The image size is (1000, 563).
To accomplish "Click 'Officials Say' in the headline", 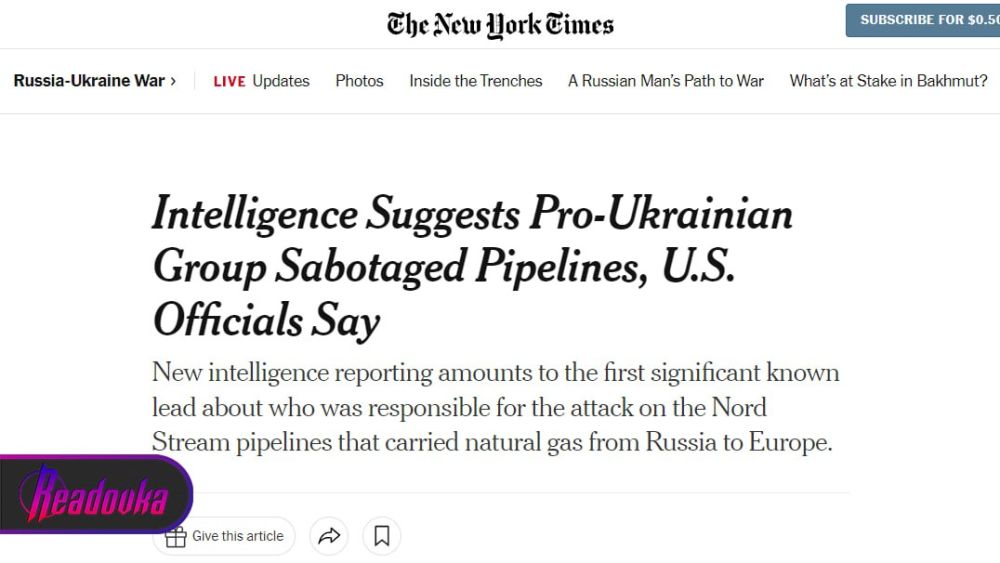I will (266, 321).
